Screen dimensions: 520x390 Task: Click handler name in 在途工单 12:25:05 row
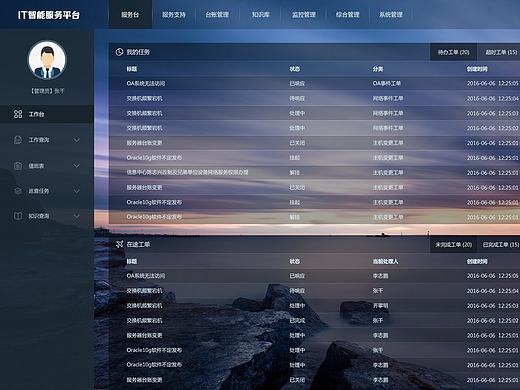tap(380, 276)
